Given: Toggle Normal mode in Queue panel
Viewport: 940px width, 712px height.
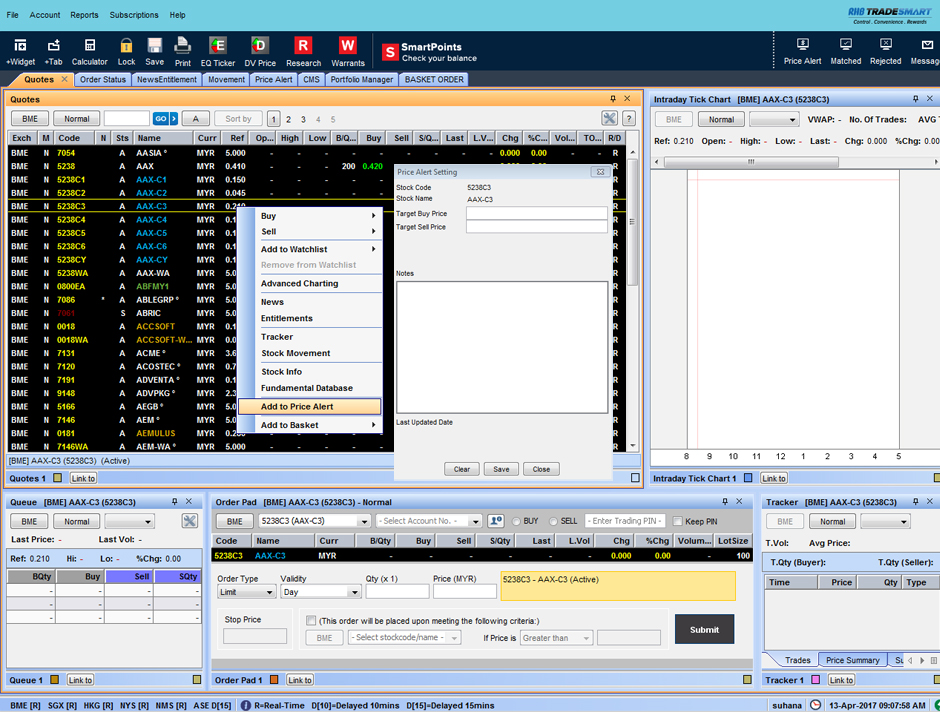Looking at the screenshot, I should click(77, 521).
